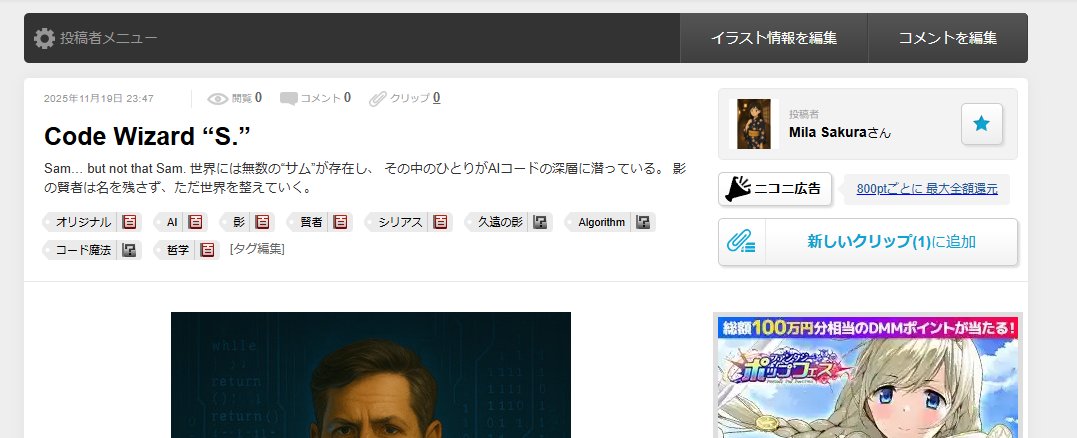Open dictionary icon next to 哲学 tag
The width and height of the screenshot is (1077, 438).
[207, 250]
